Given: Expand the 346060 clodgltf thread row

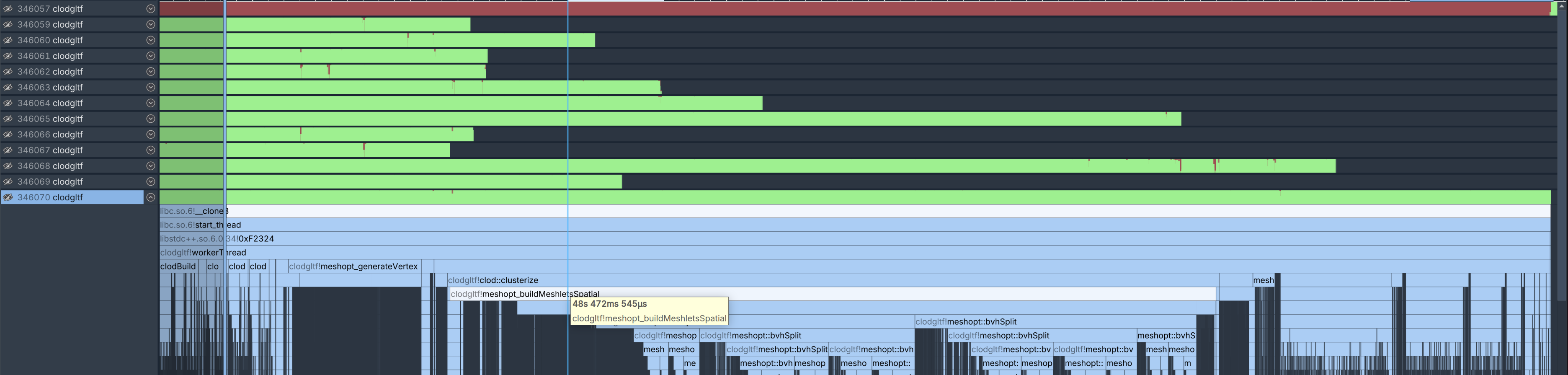Looking at the screenshot, I should click(150, 40).
